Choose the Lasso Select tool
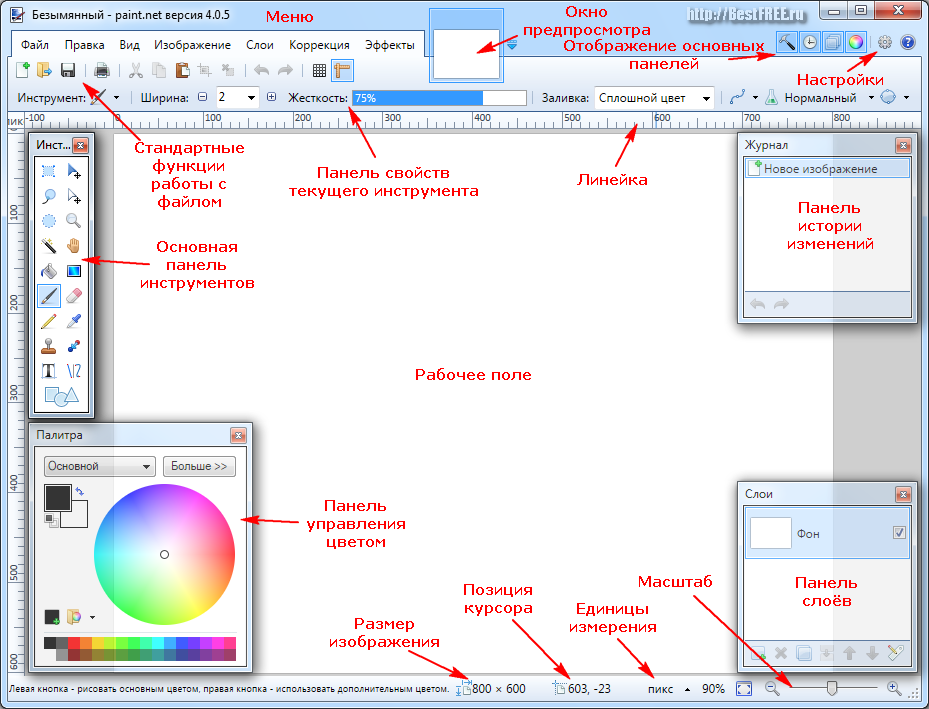The image size is (929, 709). [x=49, y=196]
